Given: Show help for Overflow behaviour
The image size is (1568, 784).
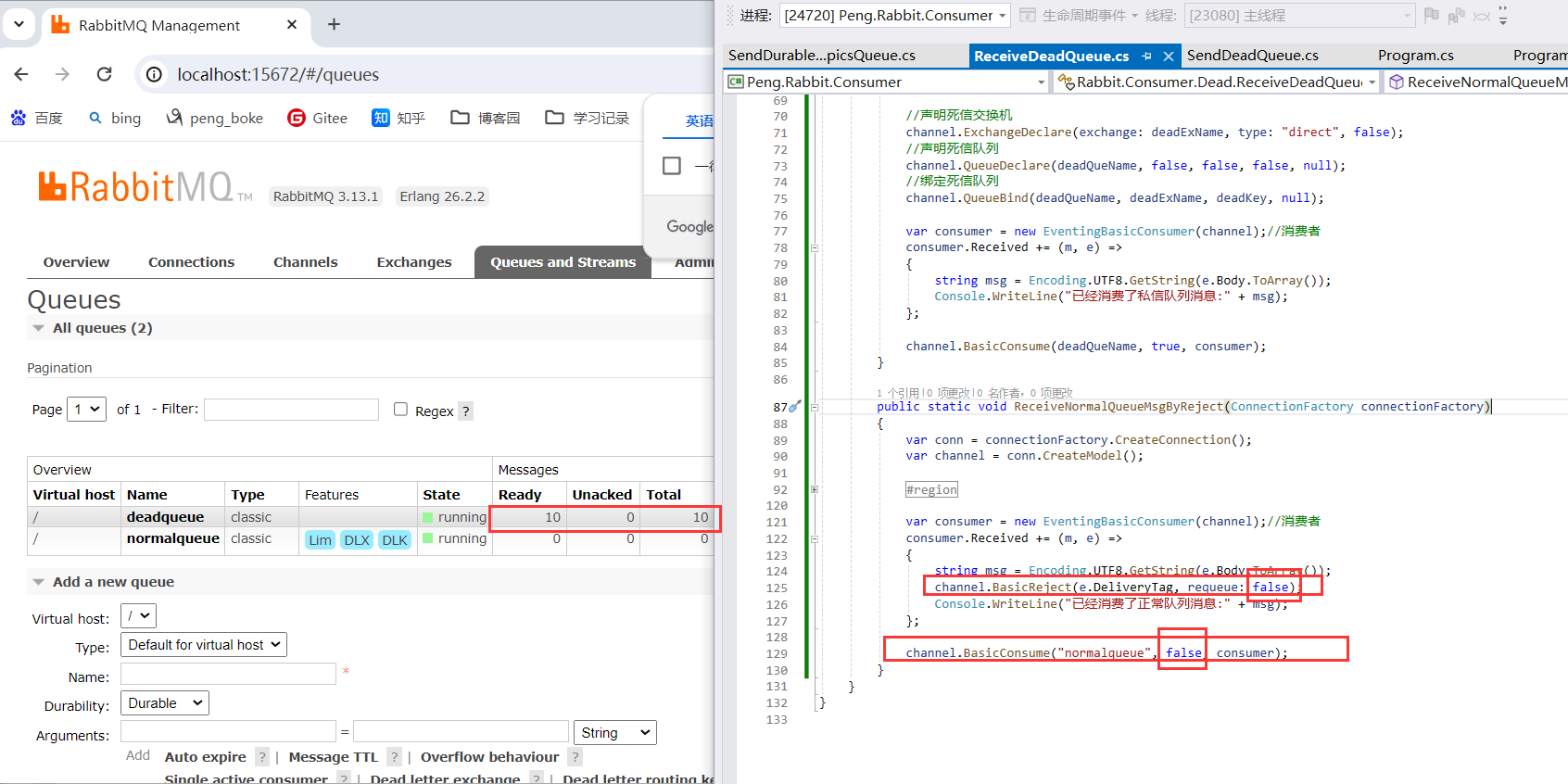Looking at the screenshot, I should click(575, 757).
